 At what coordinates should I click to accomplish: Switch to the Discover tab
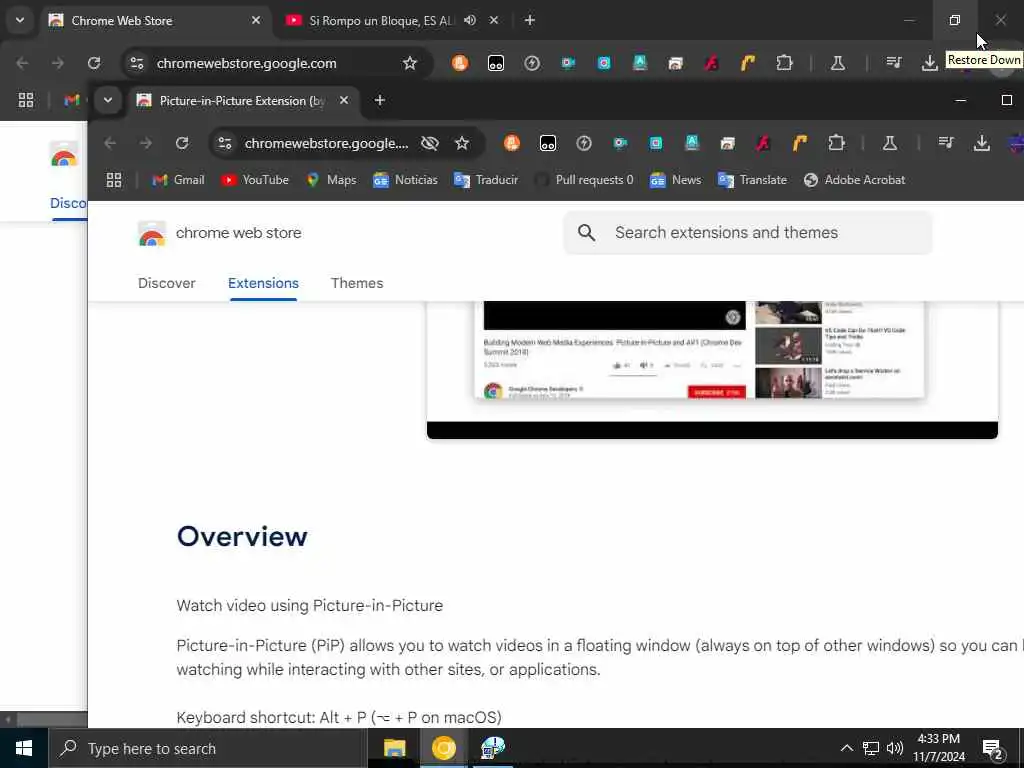(167, 283)
